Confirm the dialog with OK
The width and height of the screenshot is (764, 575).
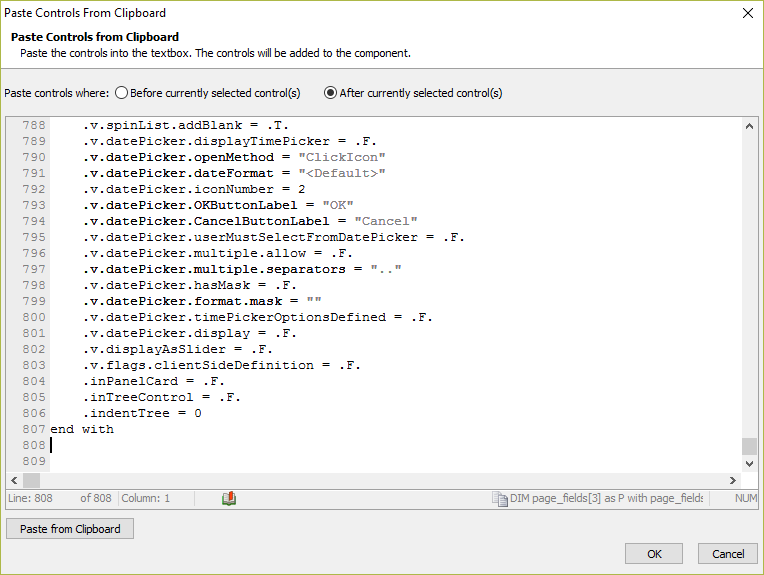pos(654,554)
